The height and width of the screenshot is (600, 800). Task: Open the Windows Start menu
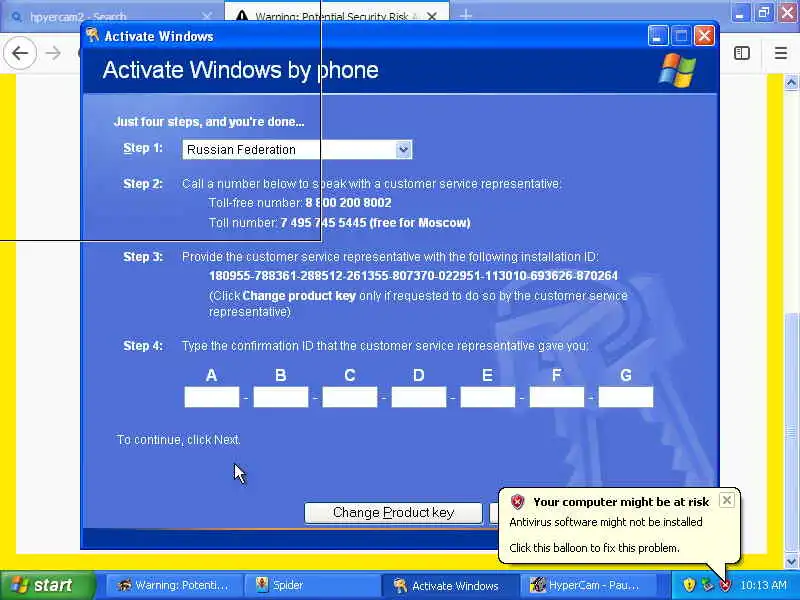click(47, 585)
